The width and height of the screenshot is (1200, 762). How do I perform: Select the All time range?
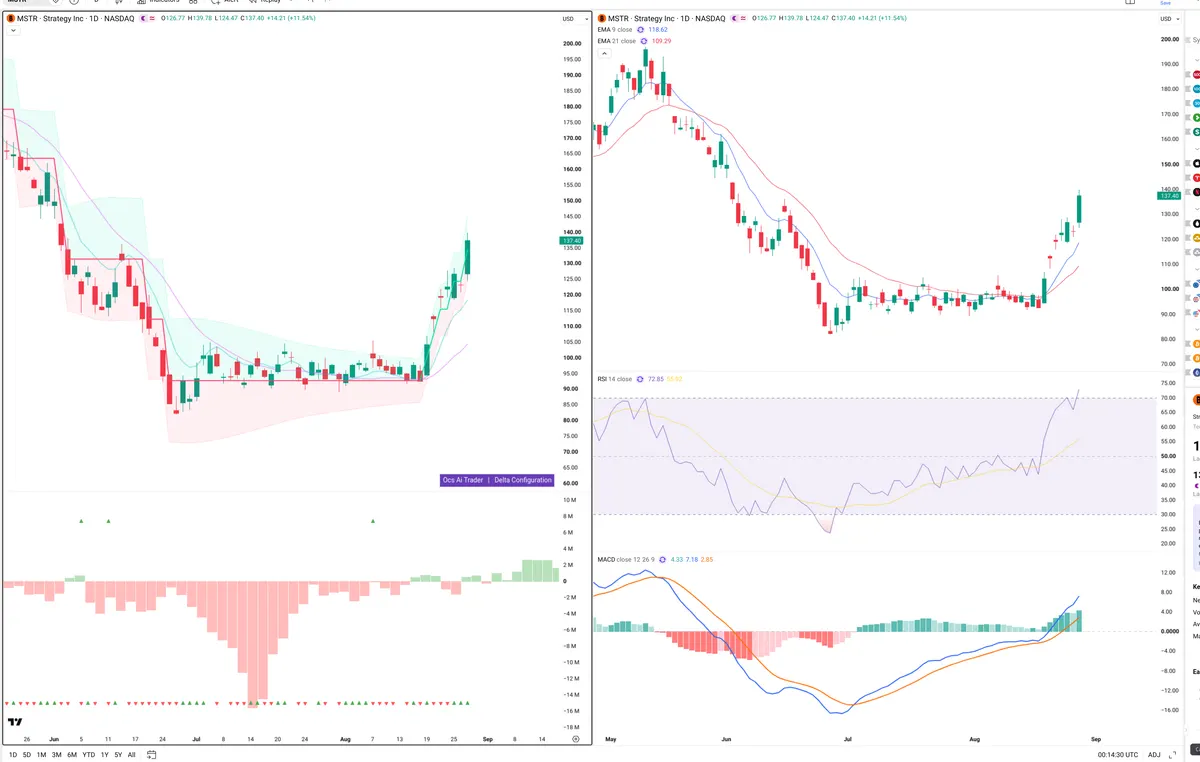click(132, 755)
